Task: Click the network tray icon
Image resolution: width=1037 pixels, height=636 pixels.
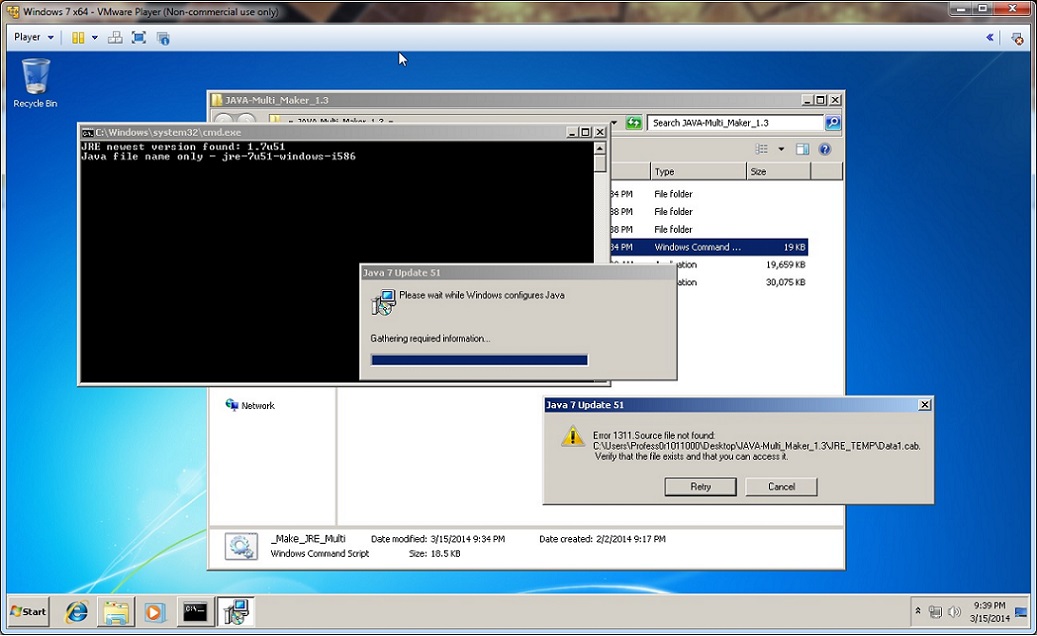Action: 935,612
